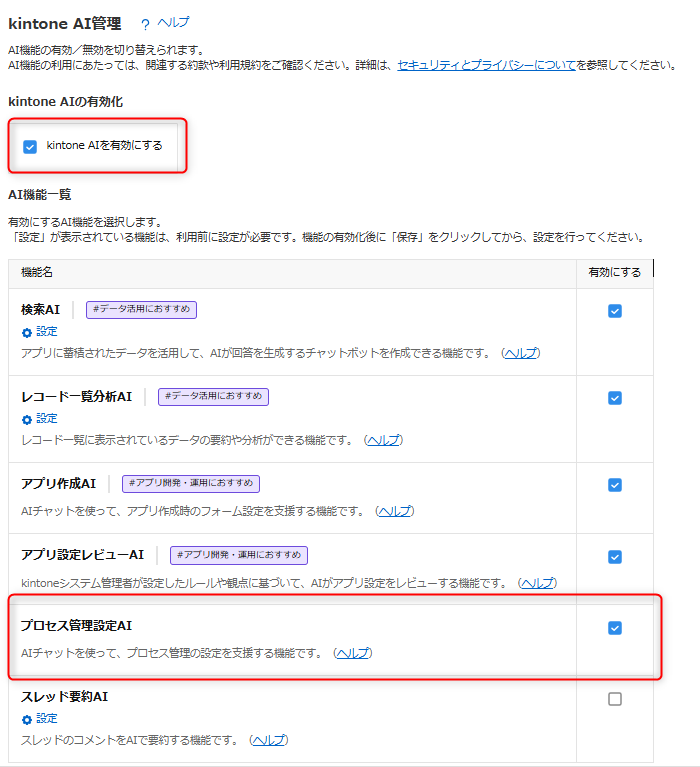This screenshot has width=700, height=767.
Task: Toggle the アプリ設定レビューAI enable checkbox
Action: [615, 557]
